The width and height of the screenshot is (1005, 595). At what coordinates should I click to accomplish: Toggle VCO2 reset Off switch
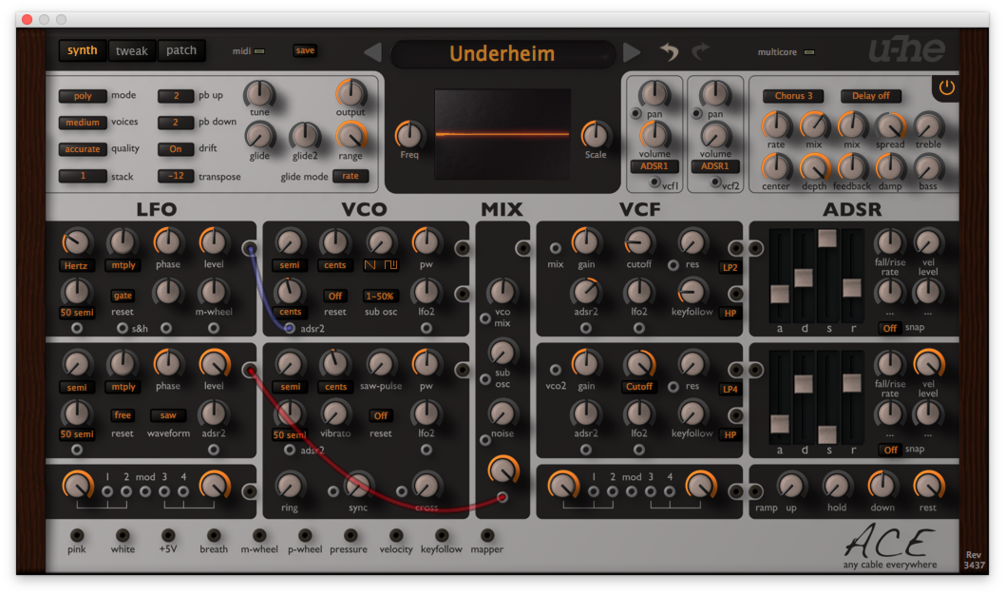[381, 415]
